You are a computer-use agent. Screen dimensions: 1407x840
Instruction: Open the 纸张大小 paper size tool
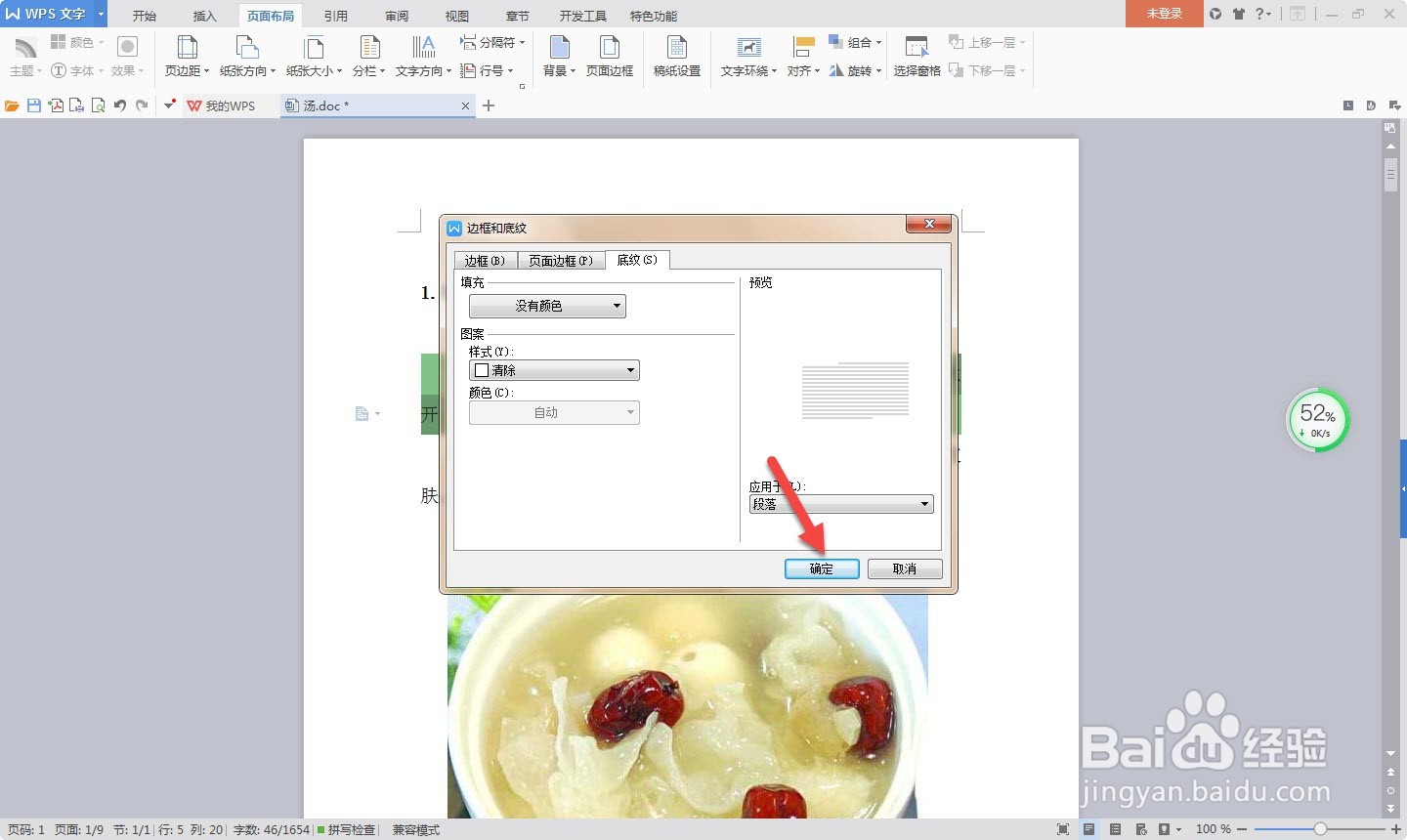tap(314, 56)
